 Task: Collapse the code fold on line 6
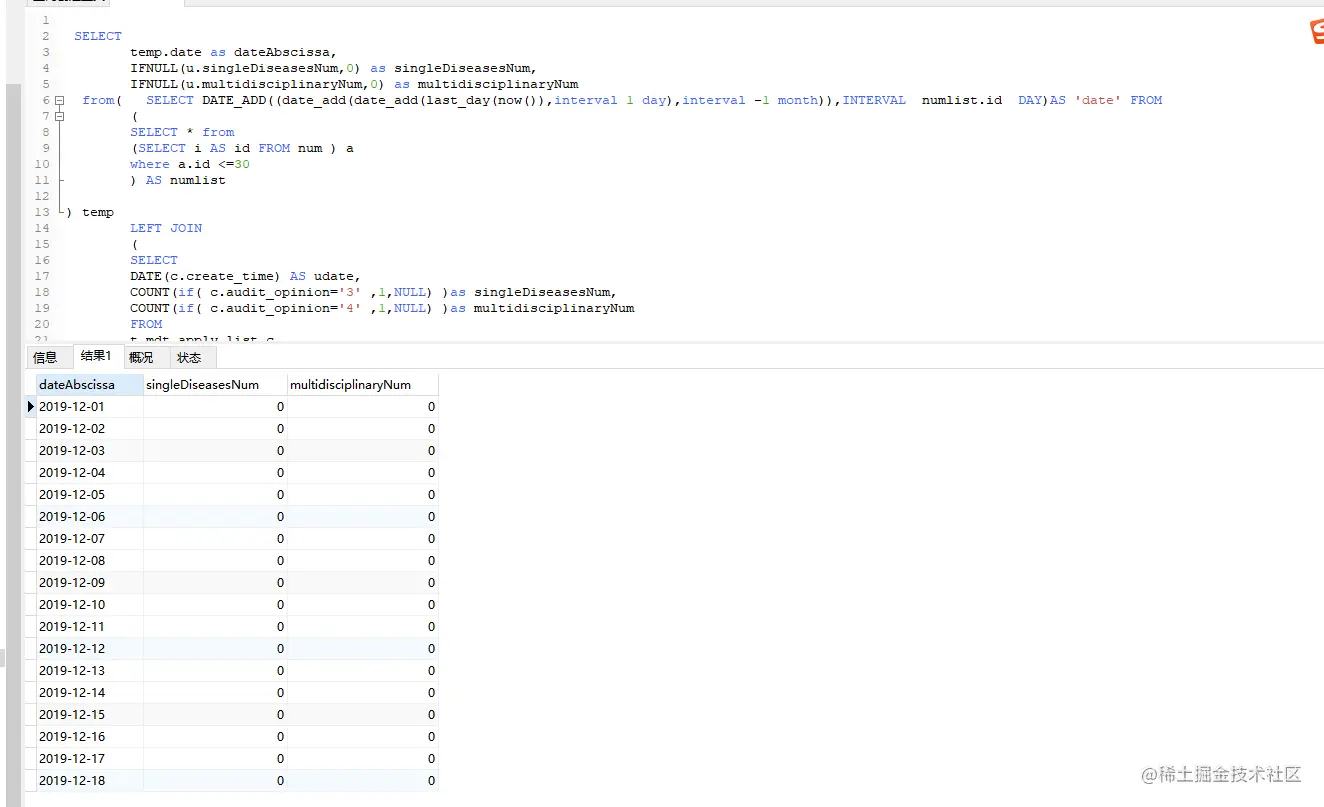coord(60,100)
